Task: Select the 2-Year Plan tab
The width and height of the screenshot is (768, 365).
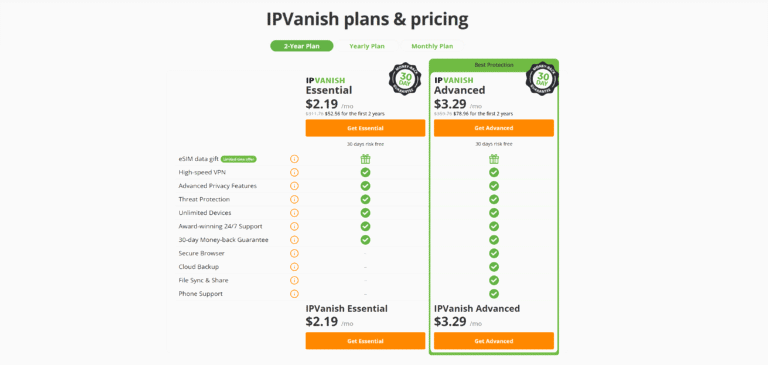Action: (x=302, y=46)
